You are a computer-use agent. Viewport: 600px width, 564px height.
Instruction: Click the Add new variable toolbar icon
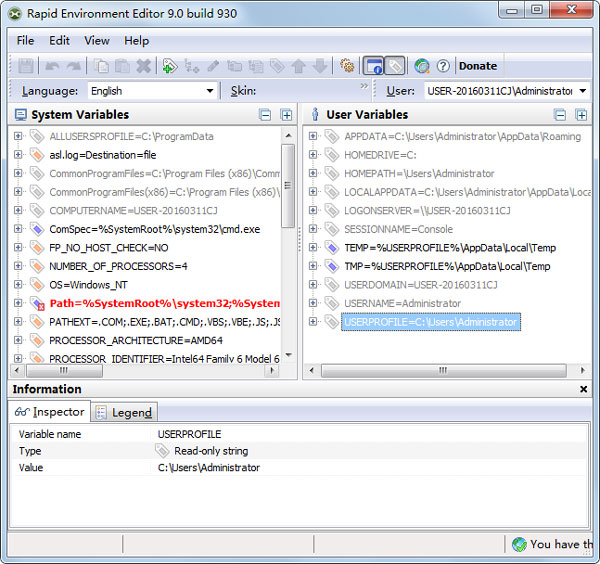[169, 66]
